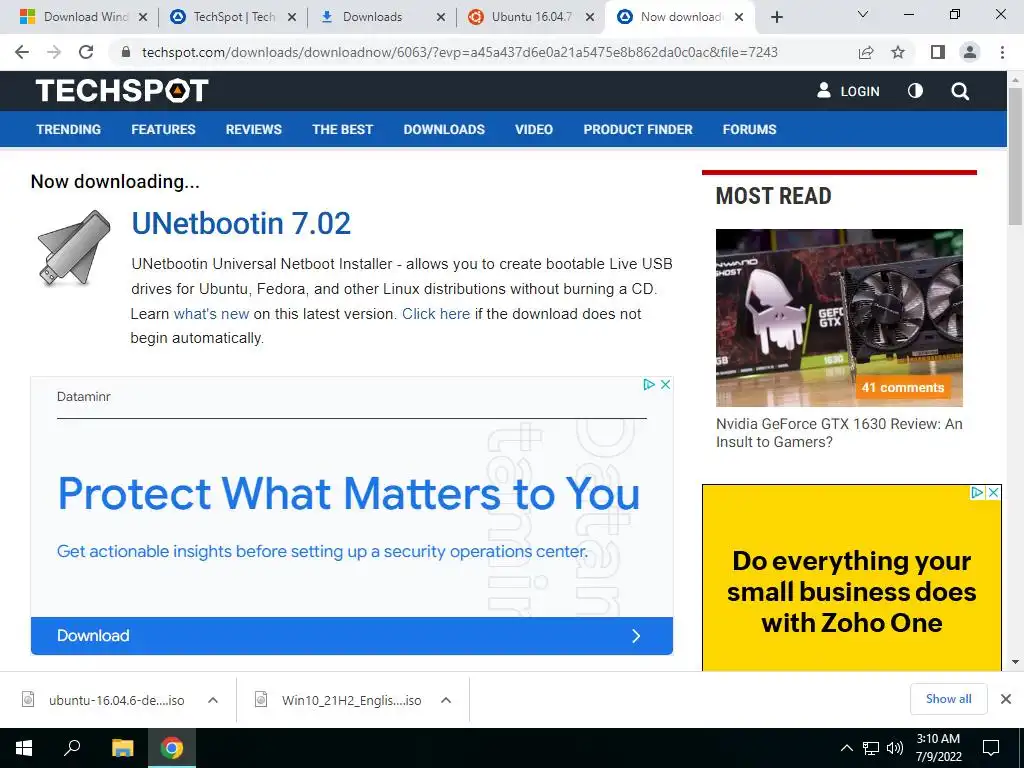The height and width of the screenshot is (768, 1024).
Task: Bookmark this page with star icon
Action: click(x=898, y=52)
